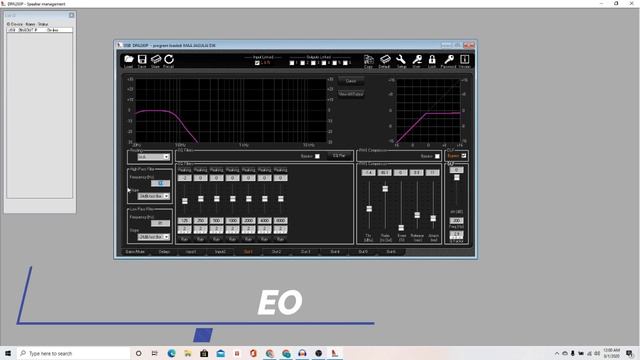The height and width of the screenshot is (360, 640).
Task: Click the Lock padlock icon
Action: point(432,60)
